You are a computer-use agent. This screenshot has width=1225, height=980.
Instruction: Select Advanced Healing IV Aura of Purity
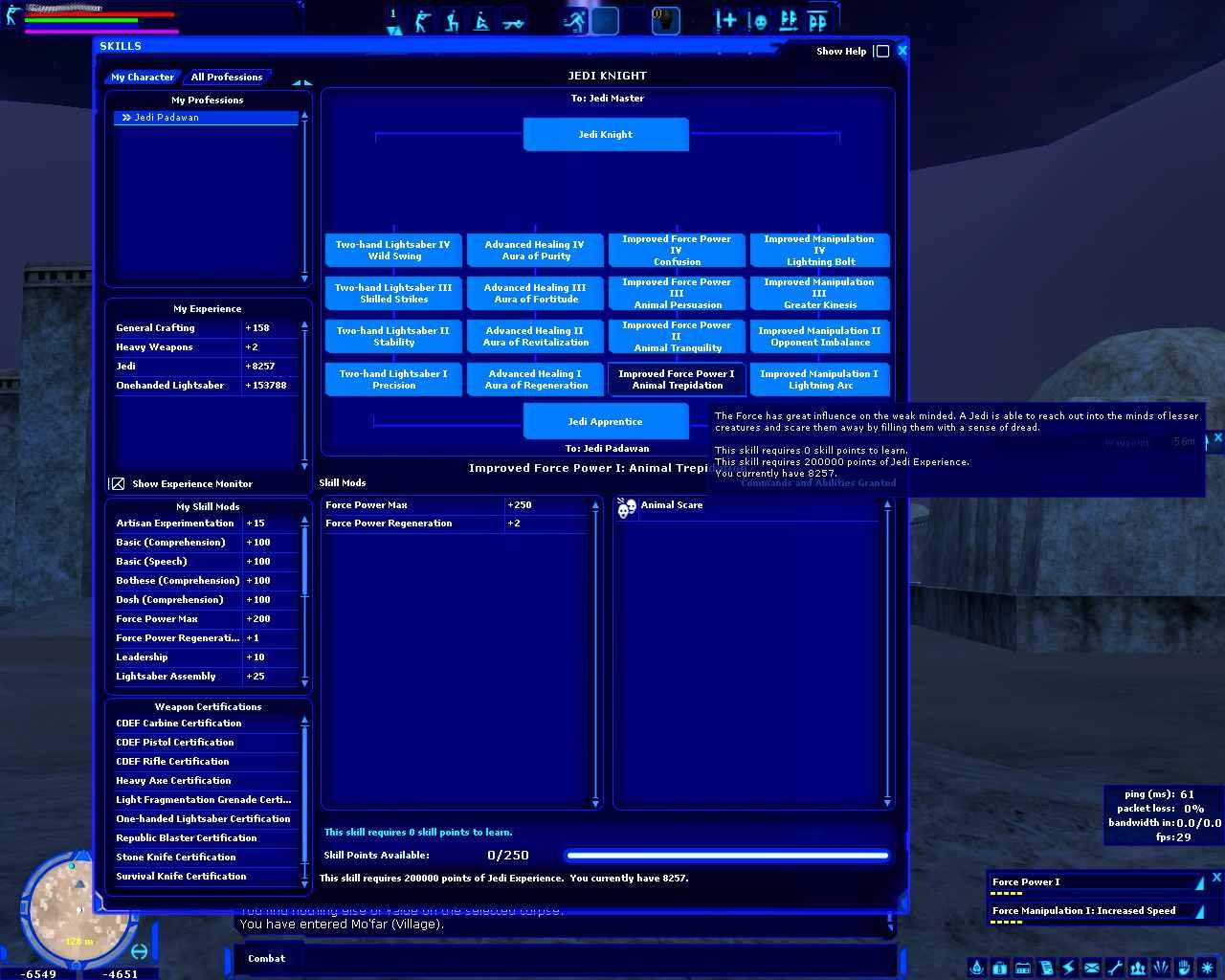(535, 251)
